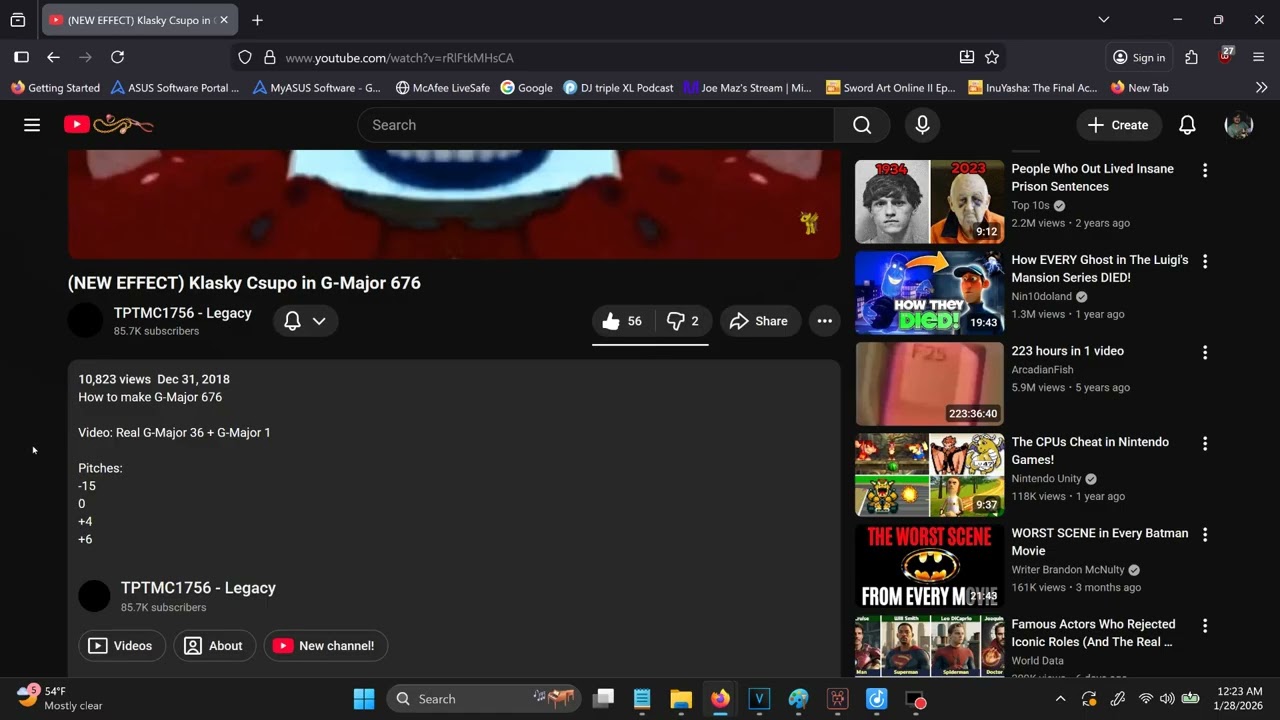
Task: Start voice search with microphone icon
Action: 922,125
